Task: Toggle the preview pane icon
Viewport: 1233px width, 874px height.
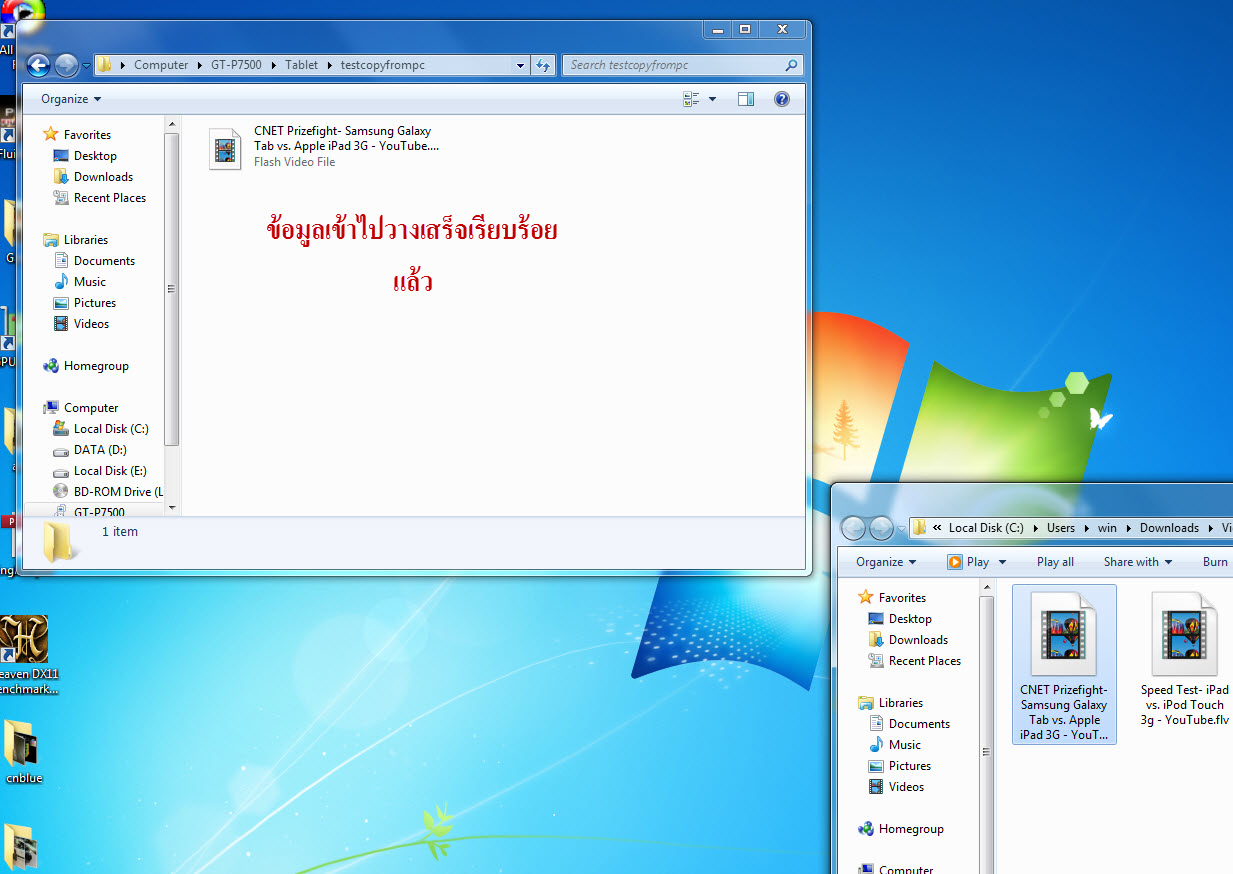Action: 745,99
